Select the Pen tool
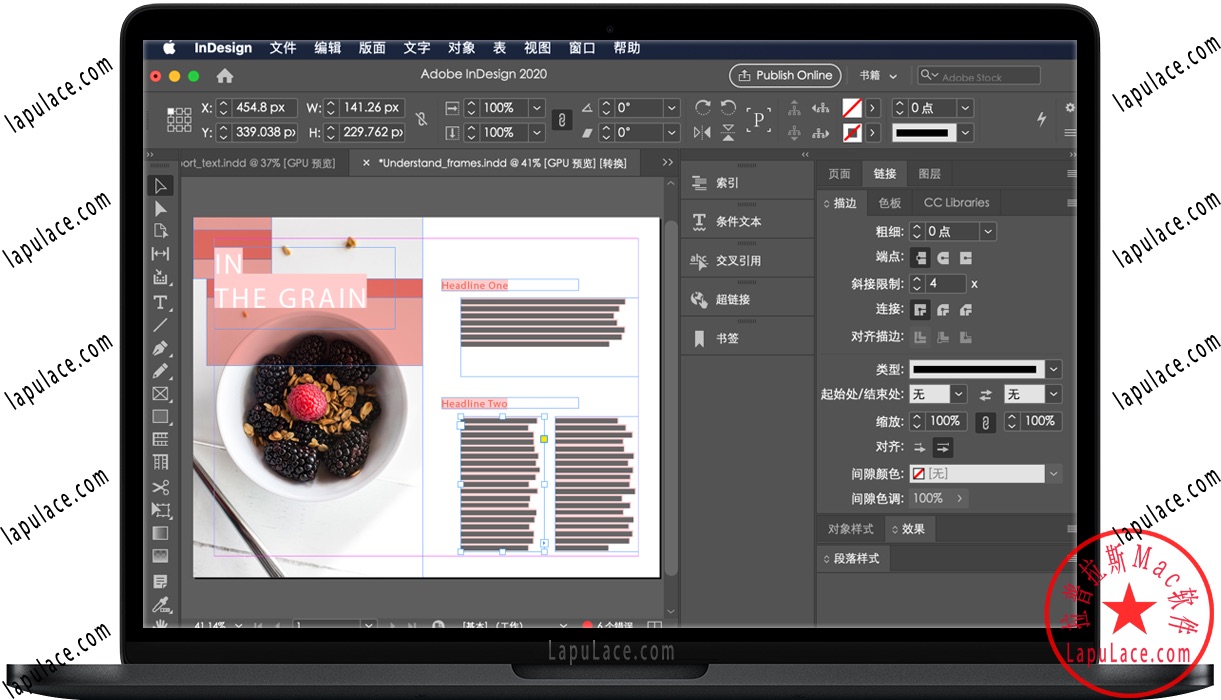 [160, 349]
